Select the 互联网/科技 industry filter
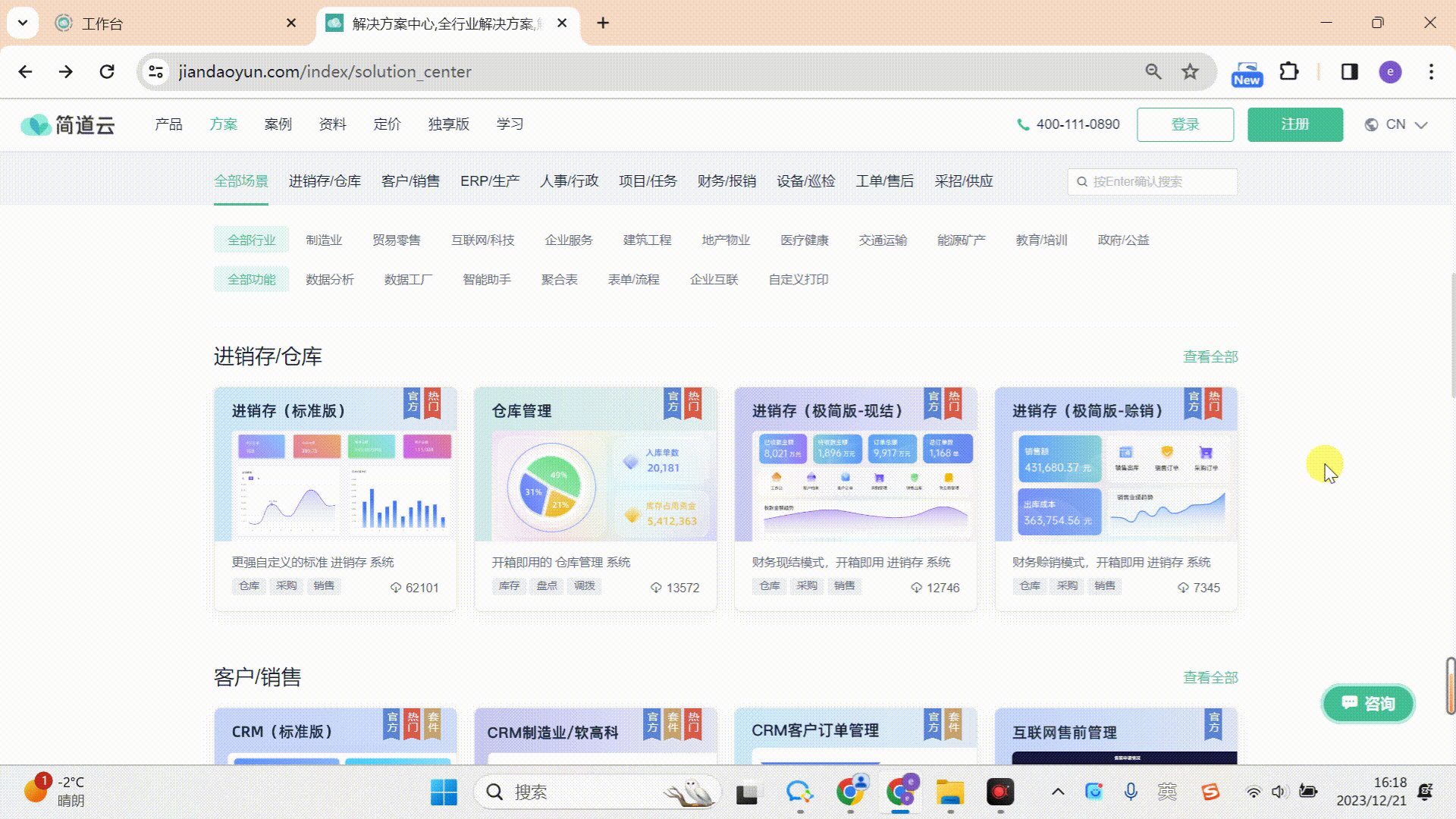Viewport: 1456px width, 819px height. (x=482, y=240)
